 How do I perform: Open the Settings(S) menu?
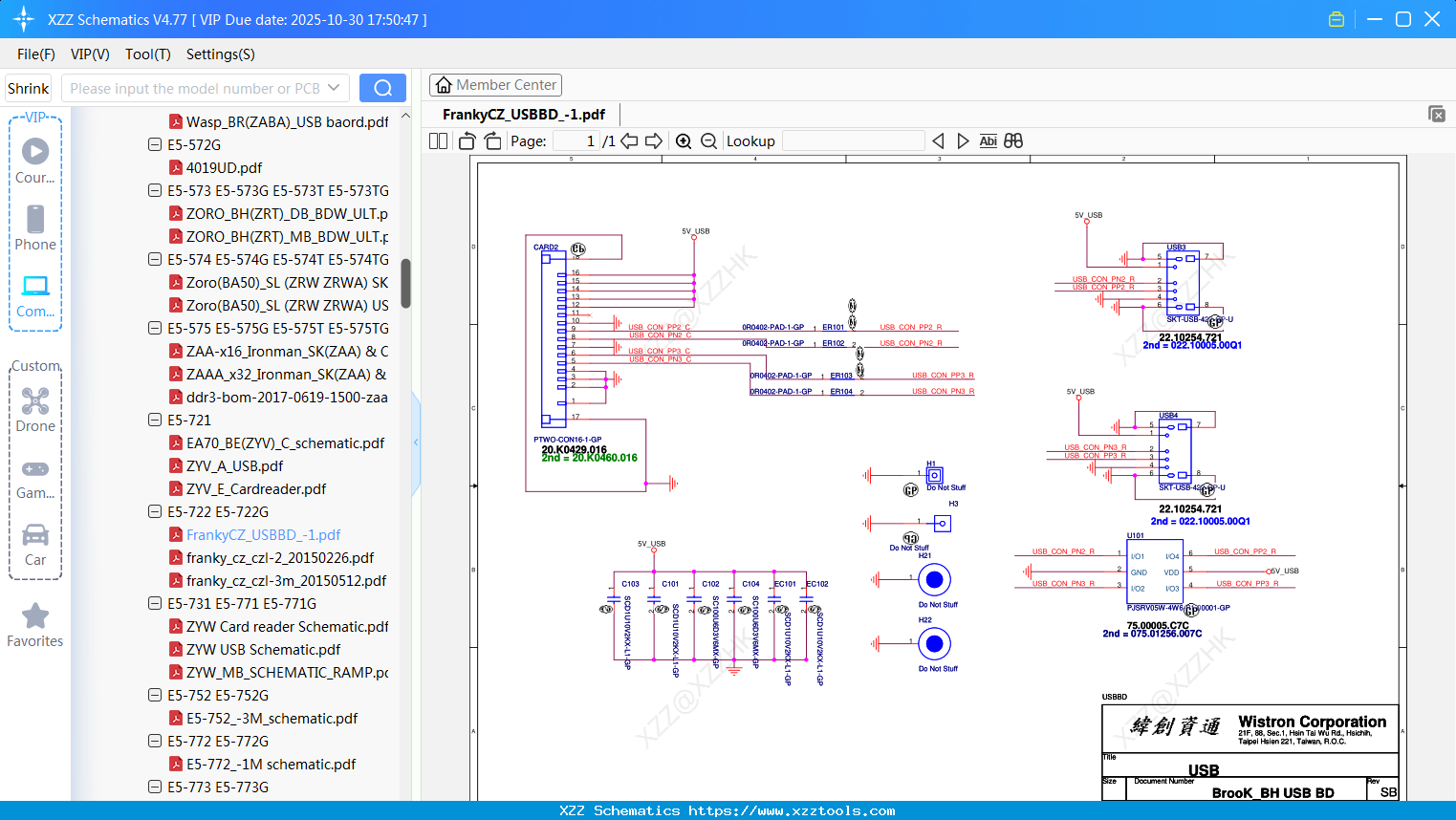pos(220,54)
